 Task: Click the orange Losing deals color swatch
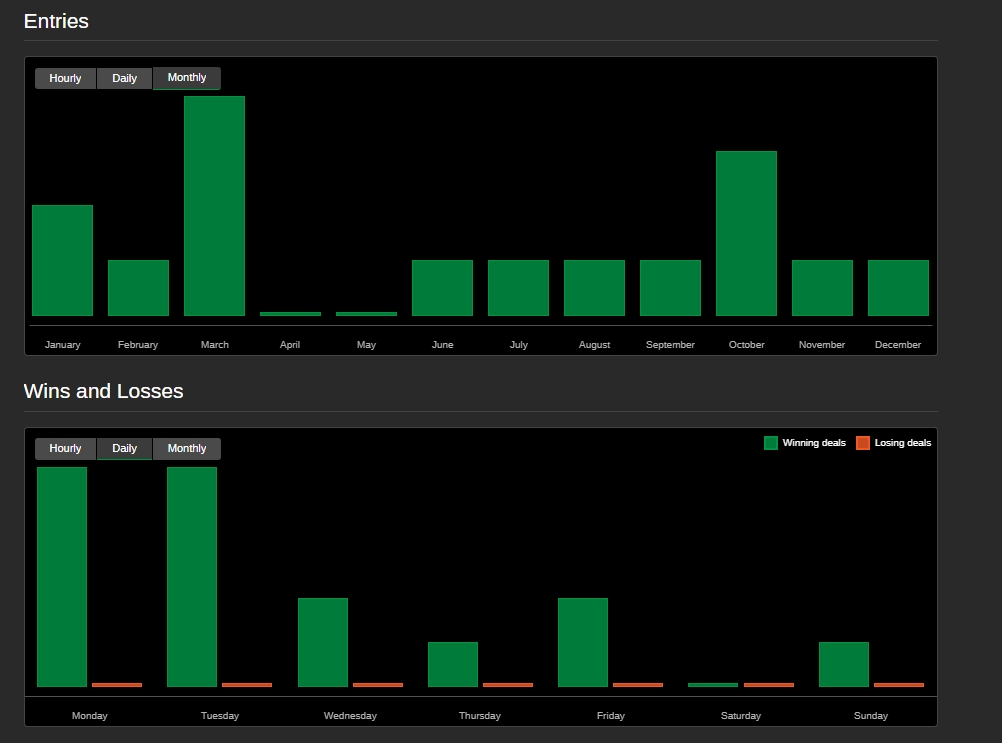point(863,443)
